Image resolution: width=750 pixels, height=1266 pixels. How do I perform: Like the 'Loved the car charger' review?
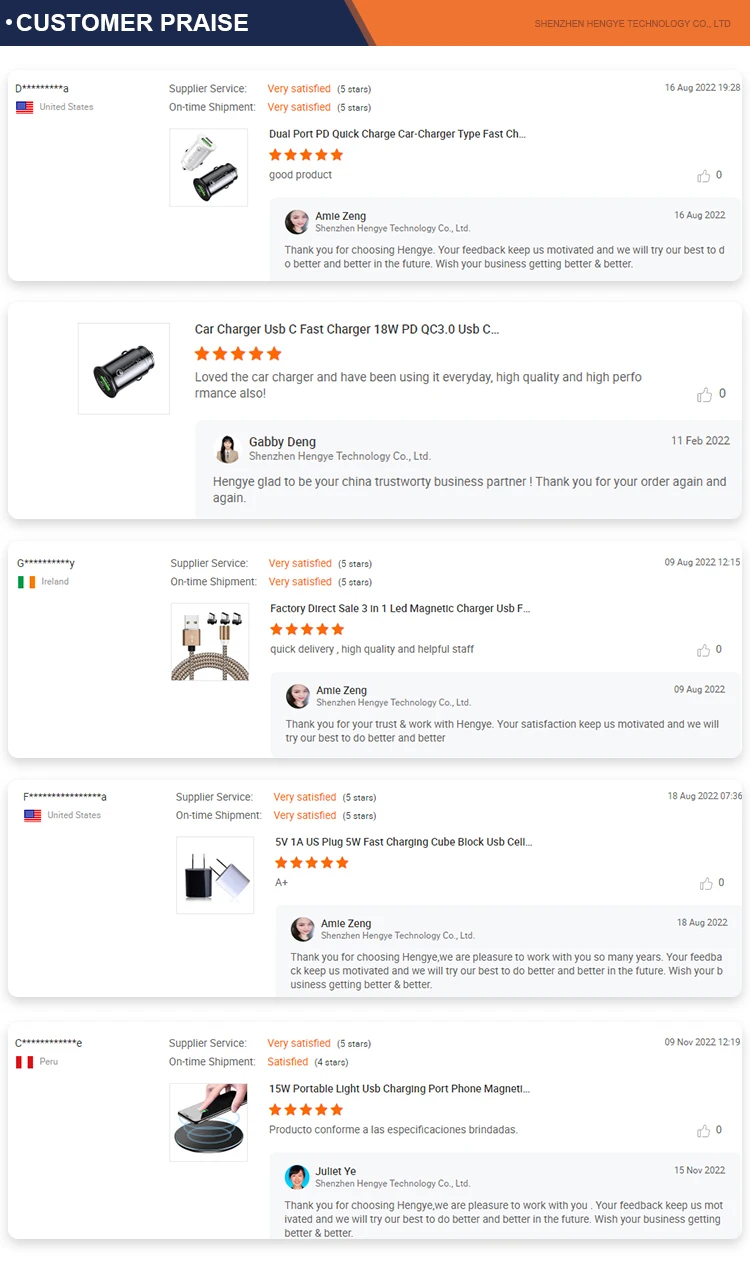pos(705,394)
